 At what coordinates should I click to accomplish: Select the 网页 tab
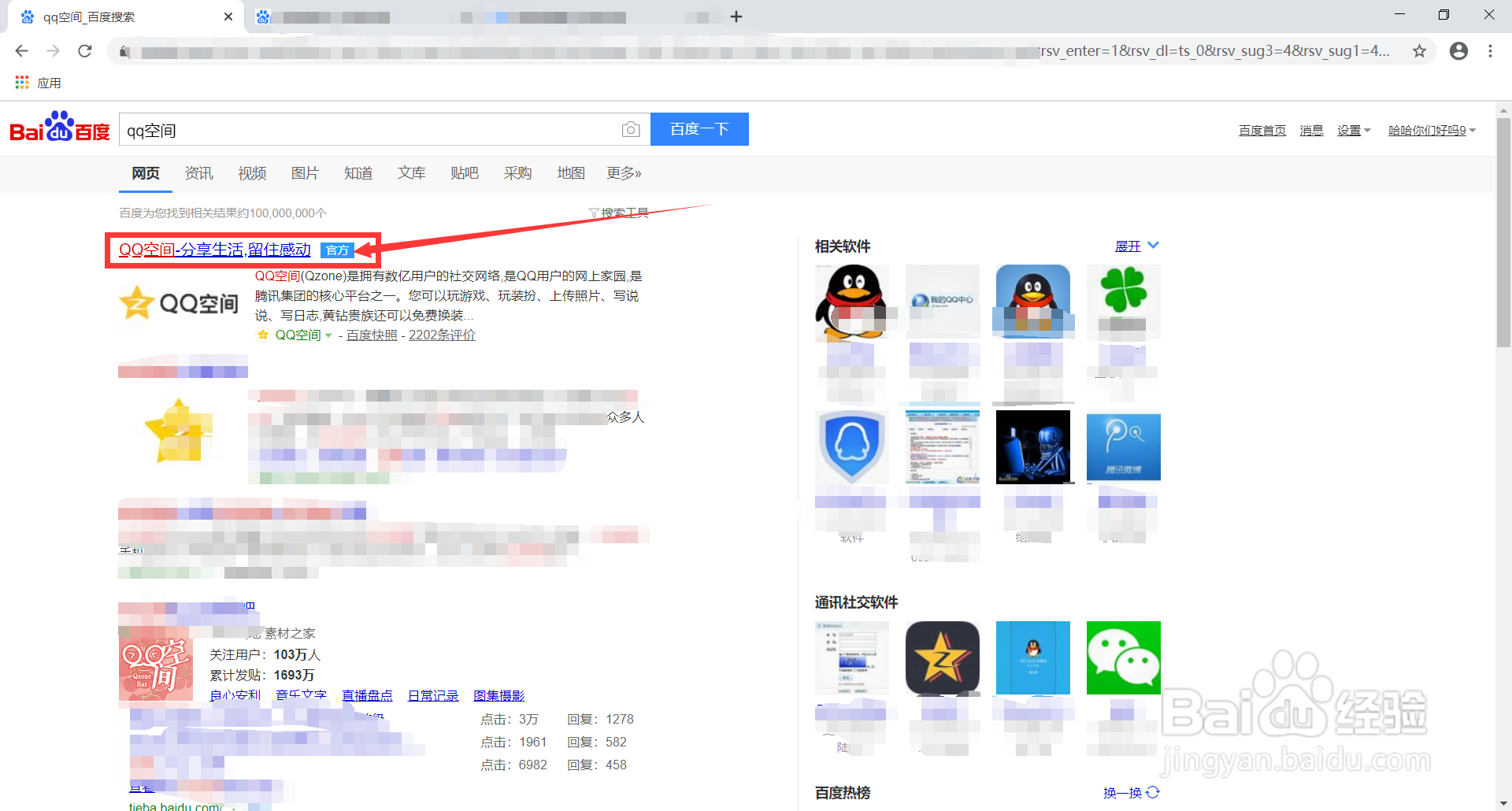point(146,173)
